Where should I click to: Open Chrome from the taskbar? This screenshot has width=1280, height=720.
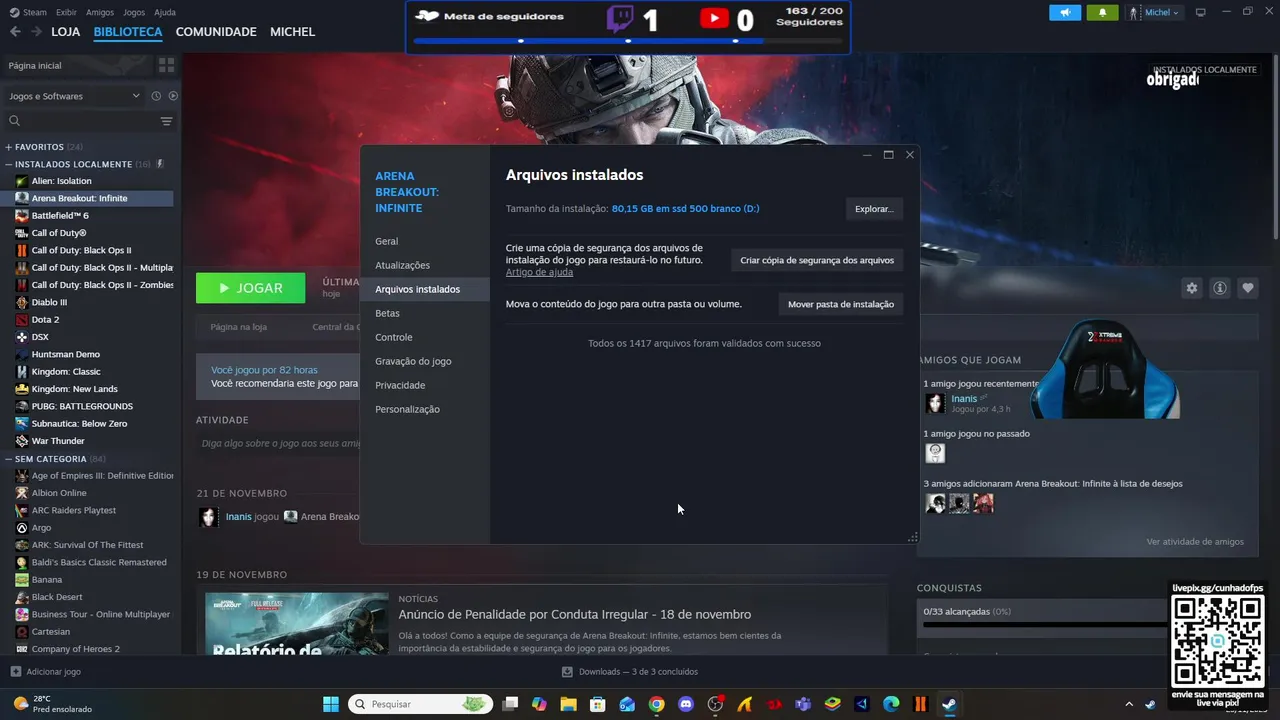pos(656,704)
